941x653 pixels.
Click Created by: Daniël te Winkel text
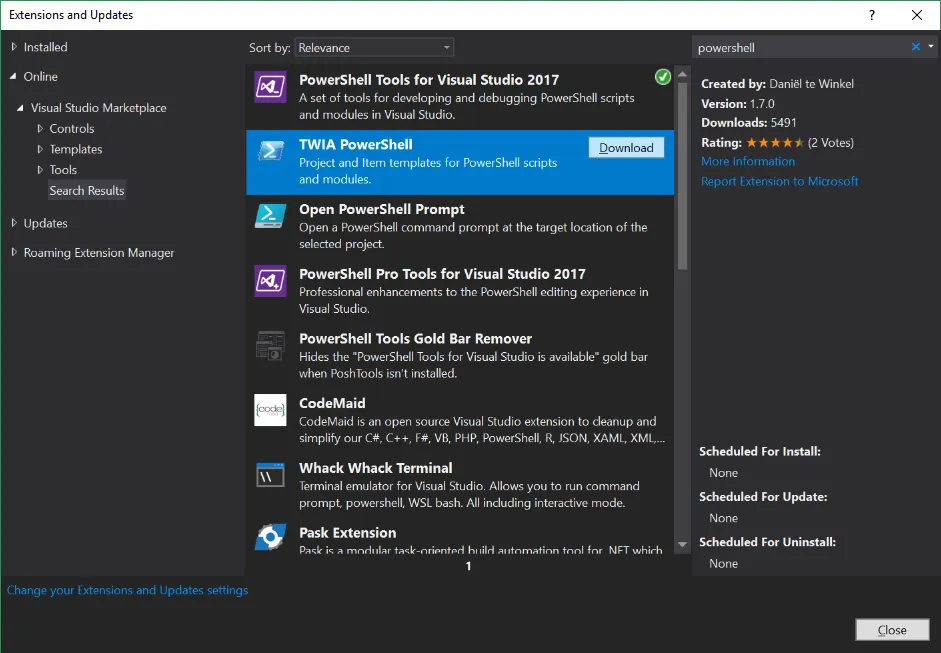click(x=777, y=84)
